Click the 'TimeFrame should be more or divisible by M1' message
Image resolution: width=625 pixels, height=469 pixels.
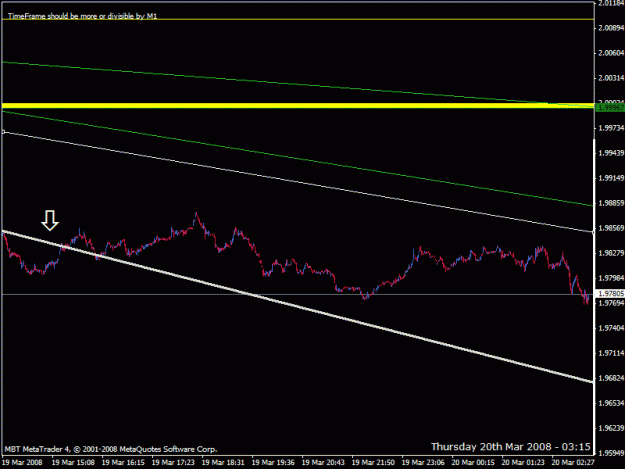click(x=83, y=16)
